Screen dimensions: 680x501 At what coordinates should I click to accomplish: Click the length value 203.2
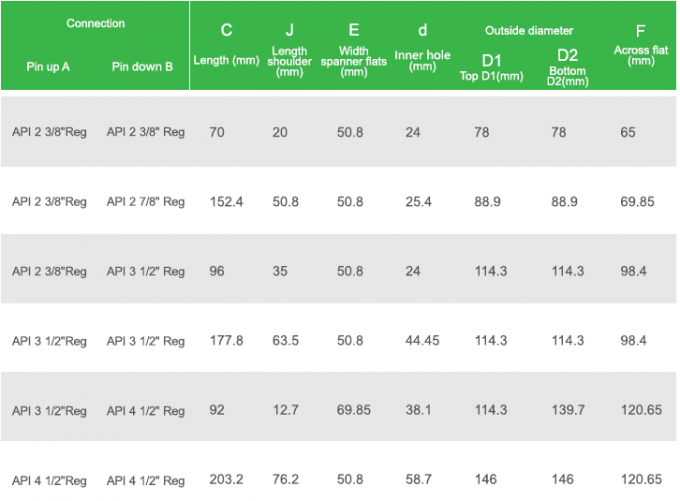(227, 481)
